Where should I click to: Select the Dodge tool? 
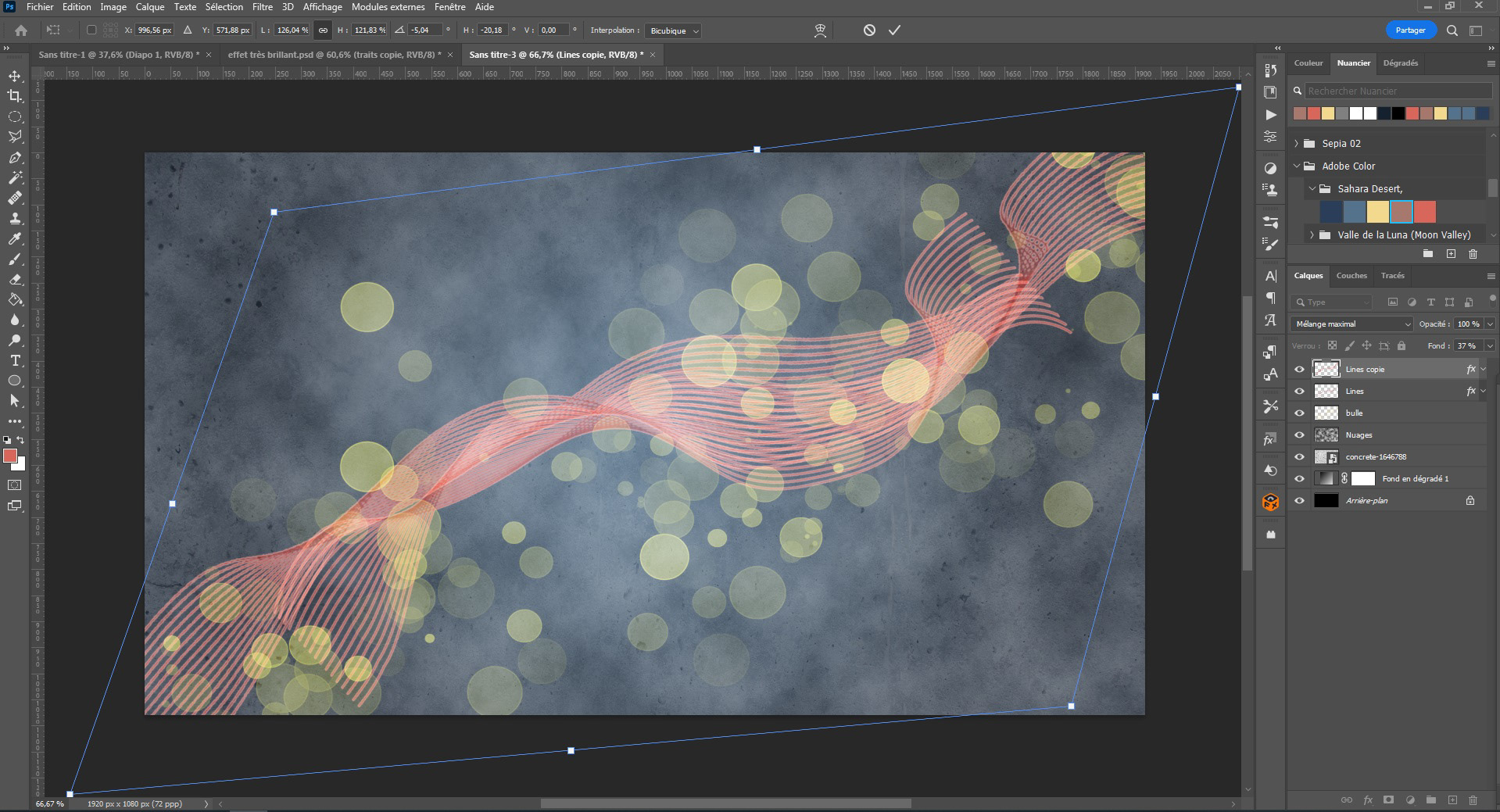pyautogui.click(x=14, y=340)
